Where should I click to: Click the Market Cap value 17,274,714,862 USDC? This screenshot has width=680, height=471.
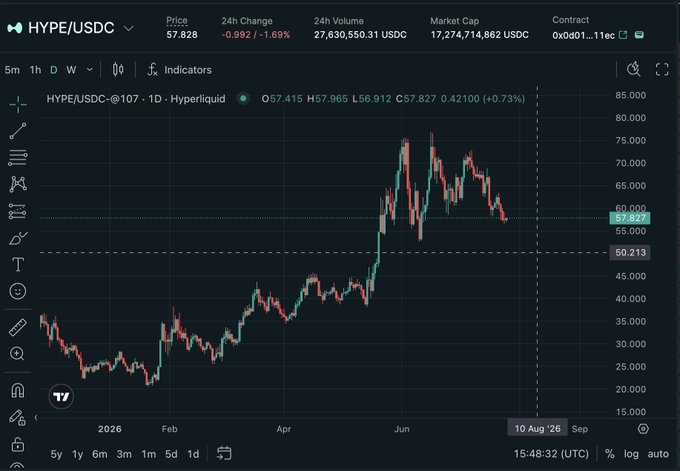479,35
